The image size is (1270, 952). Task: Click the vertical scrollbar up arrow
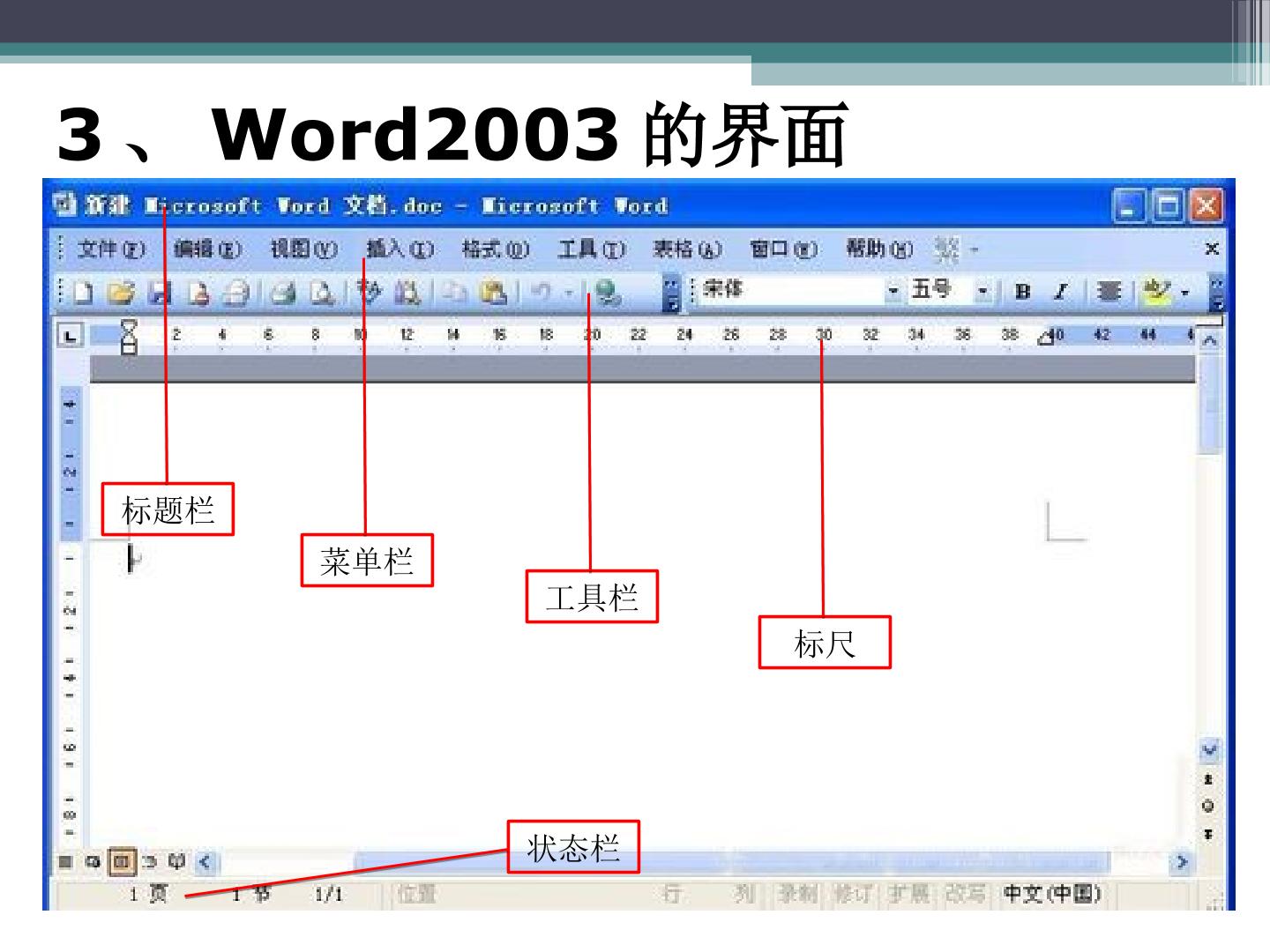[1211, 339]
